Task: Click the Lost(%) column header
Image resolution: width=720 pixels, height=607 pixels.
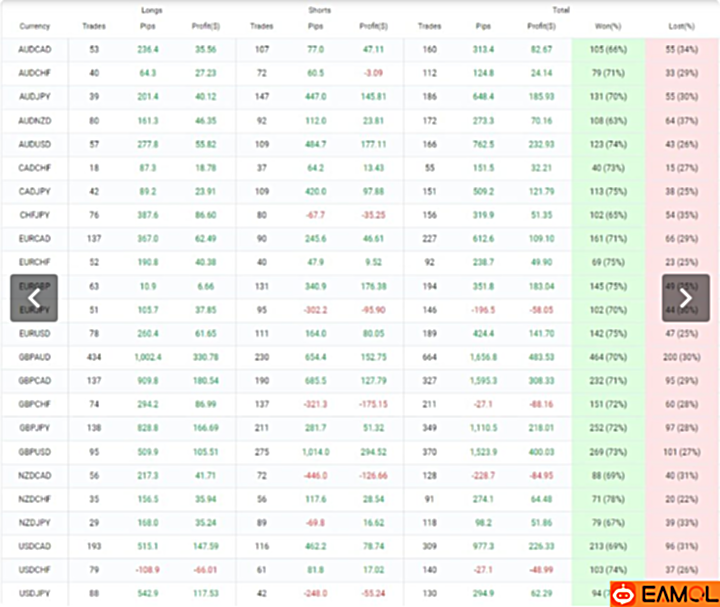Action: (x=683, y=26)
